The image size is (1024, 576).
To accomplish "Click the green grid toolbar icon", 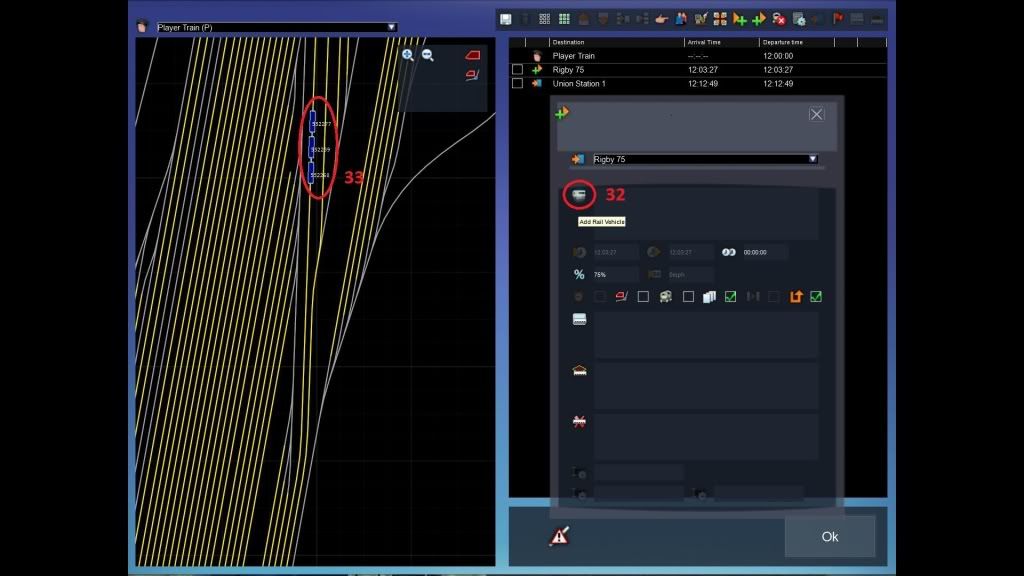I will pos(564,19).
